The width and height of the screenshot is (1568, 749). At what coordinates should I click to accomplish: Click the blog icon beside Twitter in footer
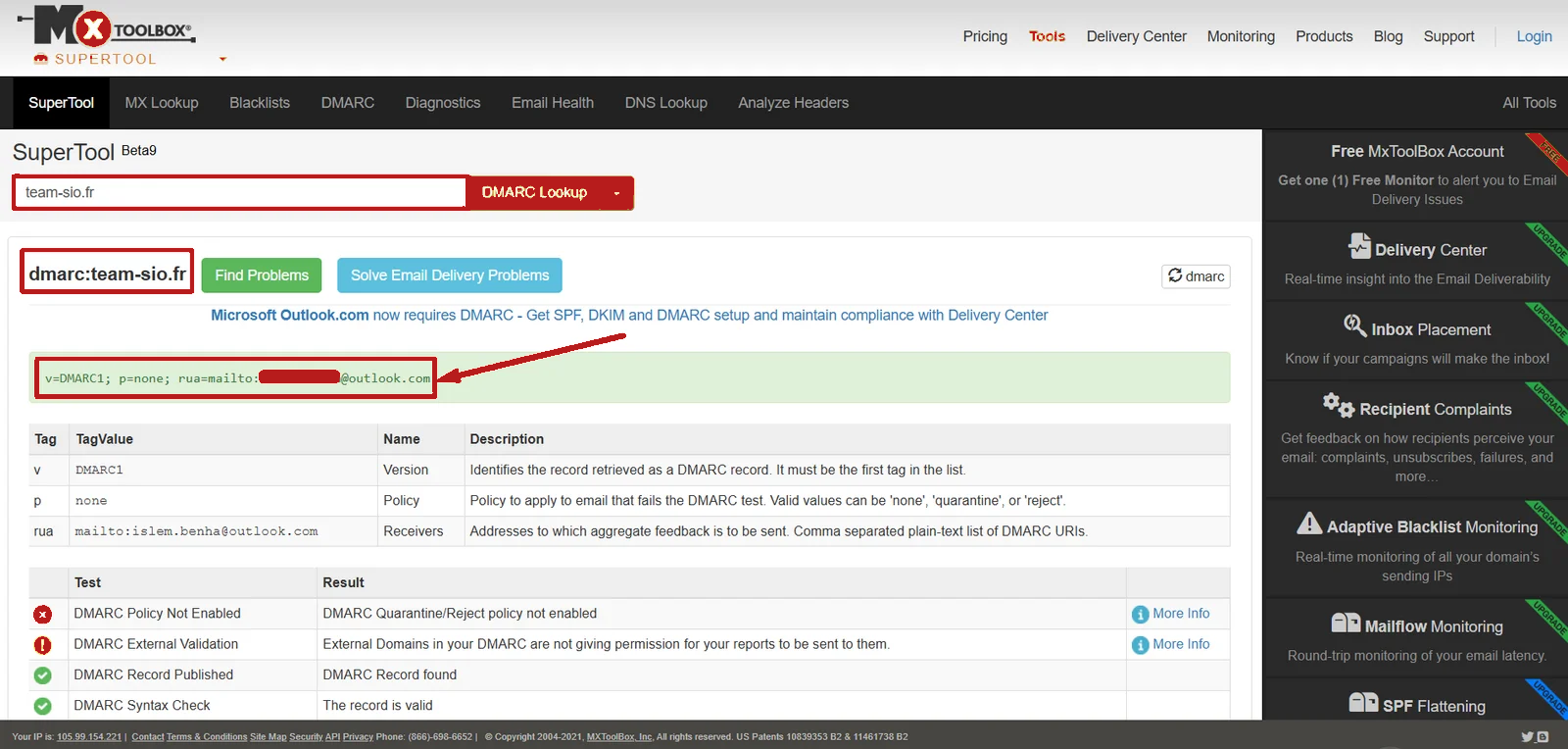point(1543,737)
